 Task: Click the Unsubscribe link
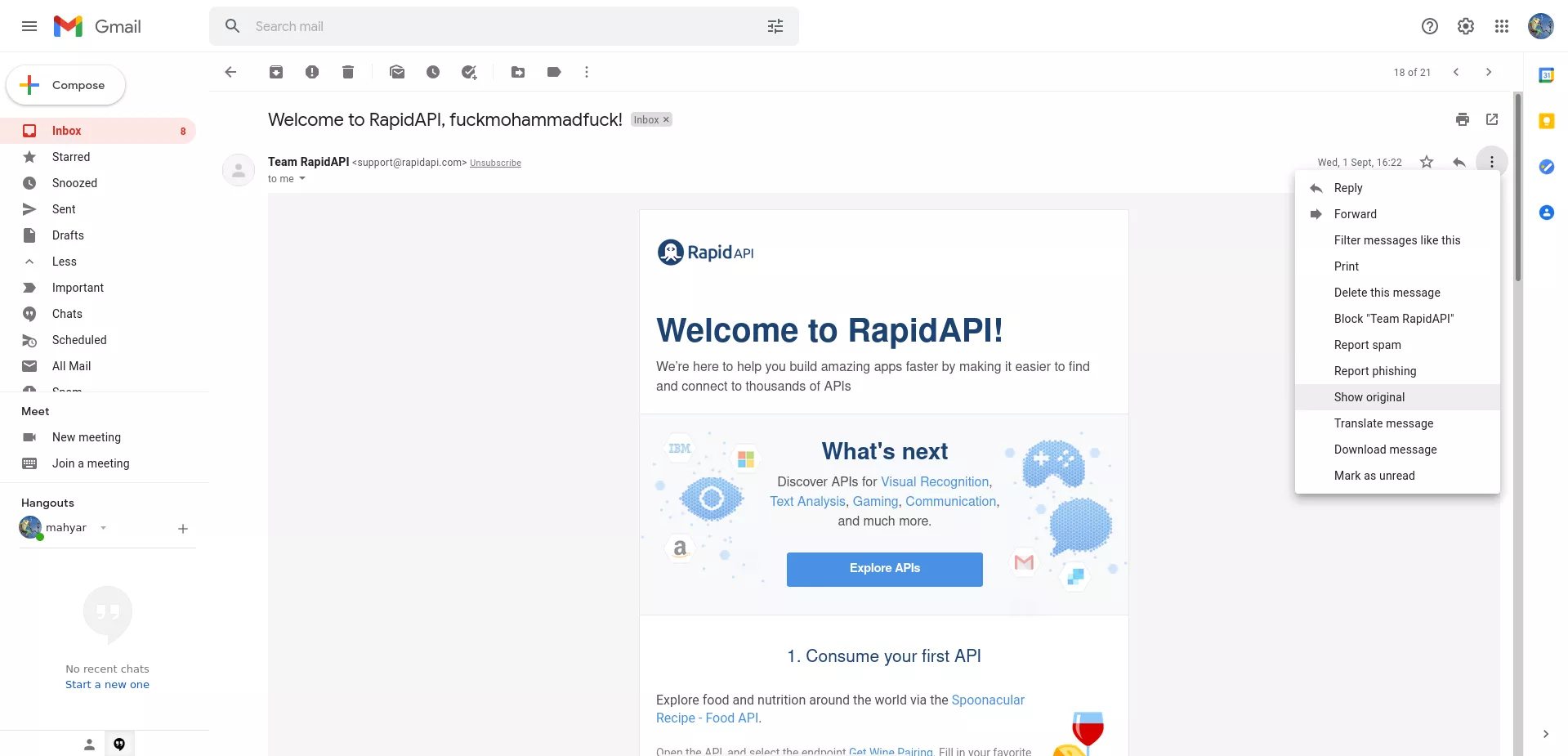(x=495, y=163)
